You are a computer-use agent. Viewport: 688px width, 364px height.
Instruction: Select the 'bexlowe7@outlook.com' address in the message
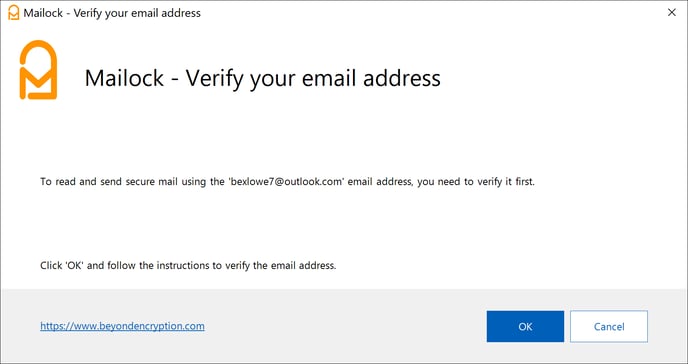286,182
